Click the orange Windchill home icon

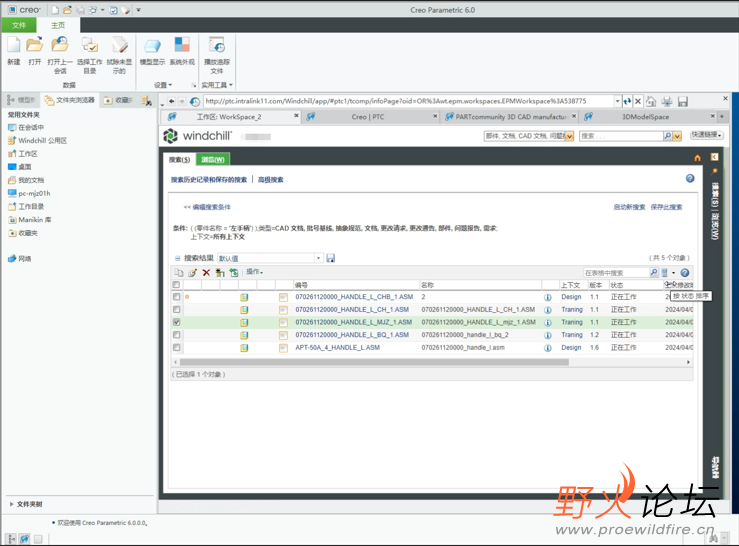(x=698, y=158)
